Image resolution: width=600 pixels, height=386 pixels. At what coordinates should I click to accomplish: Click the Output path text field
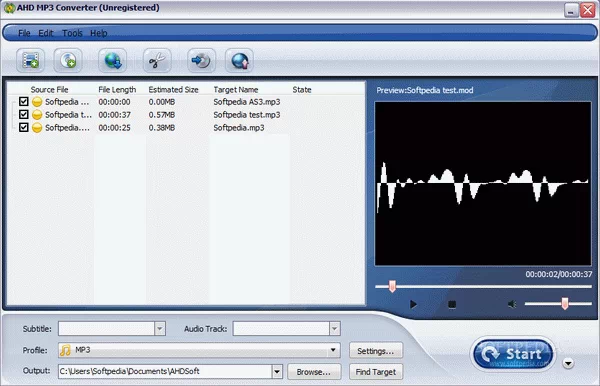tap(165, 371)
